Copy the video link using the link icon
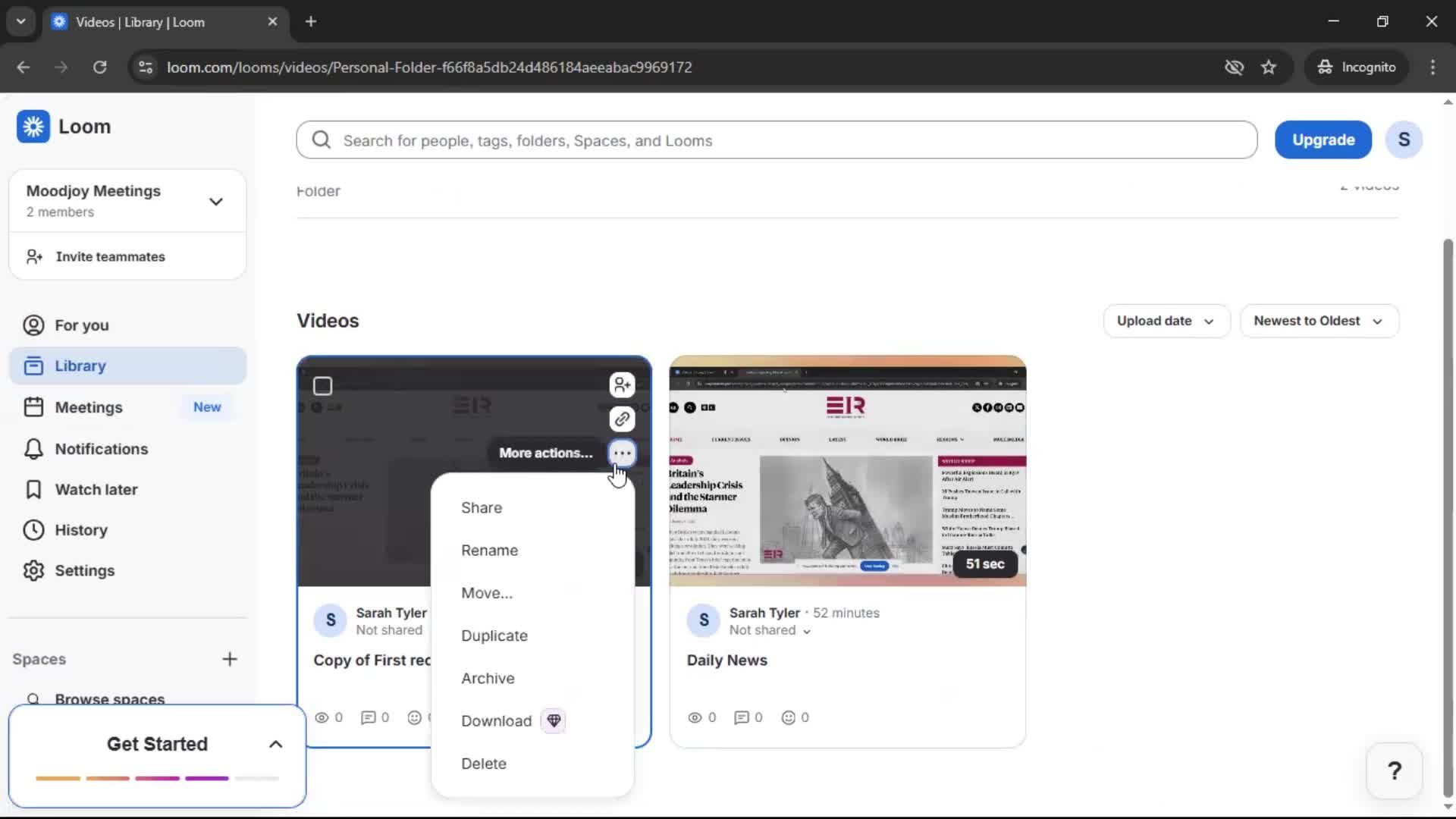The height and width of the screenshot is (819, 1456). [622, 419]
